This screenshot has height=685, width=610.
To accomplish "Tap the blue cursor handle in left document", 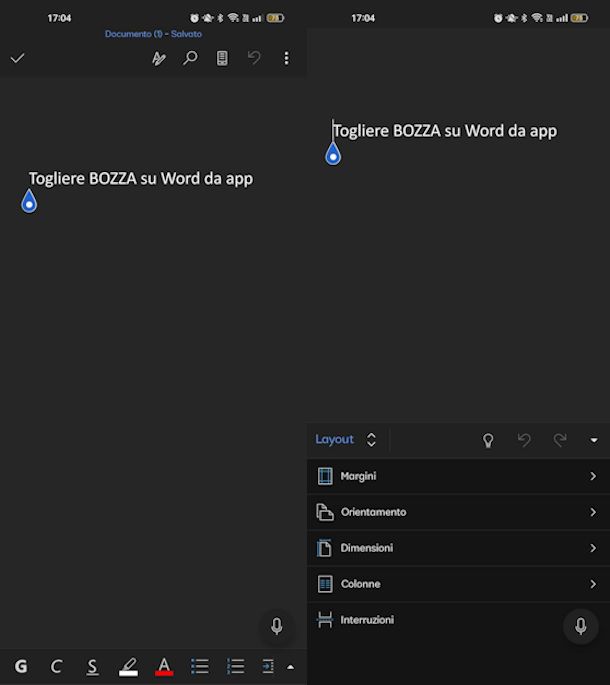I will tap(29, 201).
